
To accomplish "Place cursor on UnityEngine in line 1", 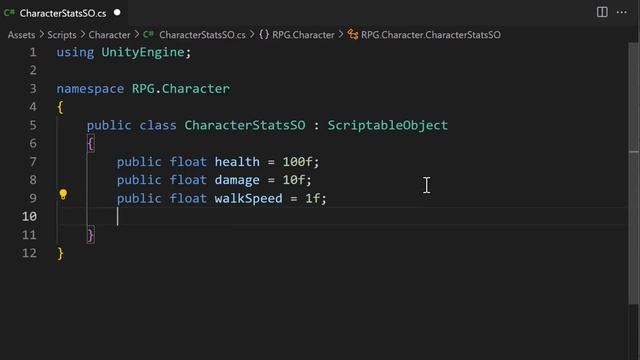I will click(143, 52).
